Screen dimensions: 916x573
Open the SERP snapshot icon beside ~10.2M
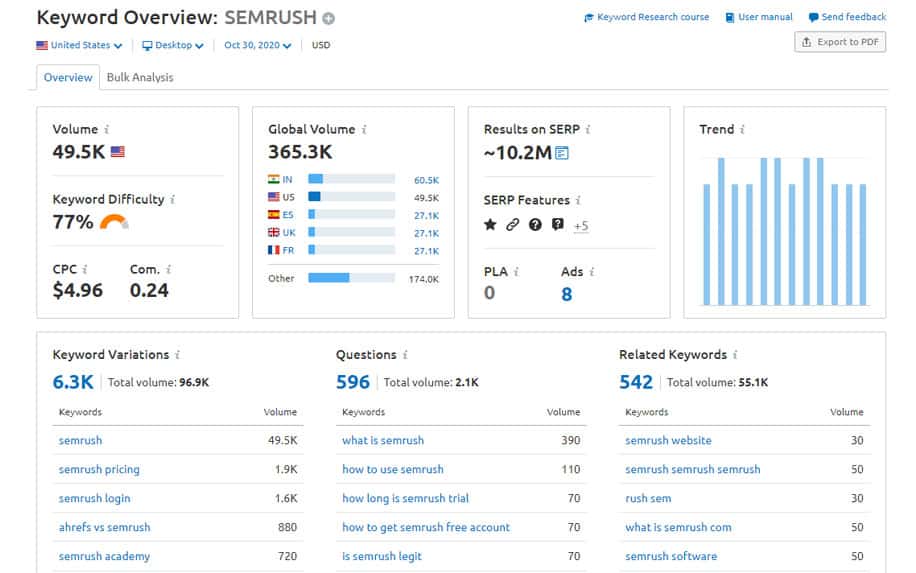coord(562,153)
